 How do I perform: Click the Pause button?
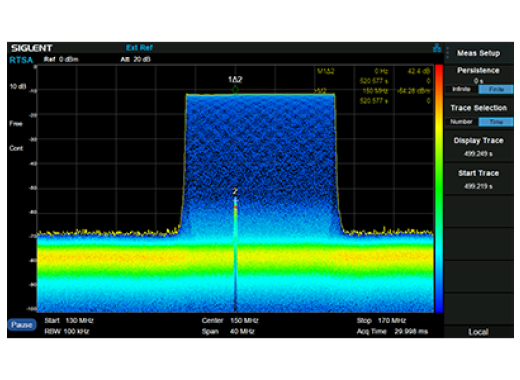tap(22, 325)
